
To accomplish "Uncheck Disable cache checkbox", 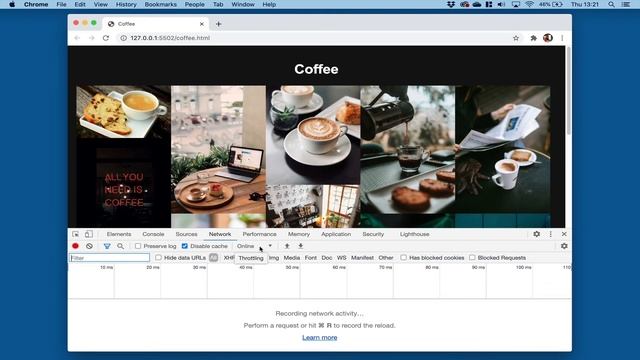I will 185,246.
